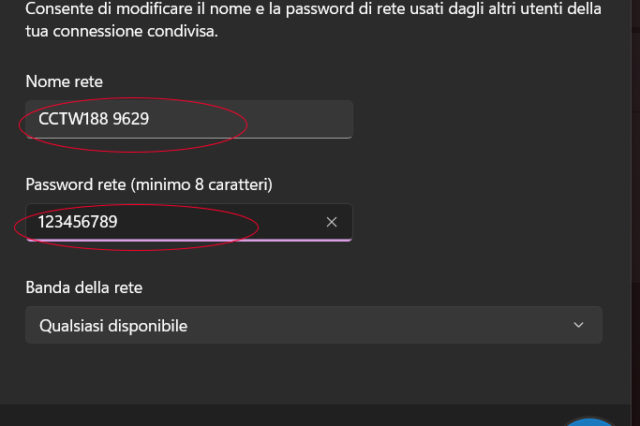Click the Nome rete label
640x426 pixels.
coord(64,81)
